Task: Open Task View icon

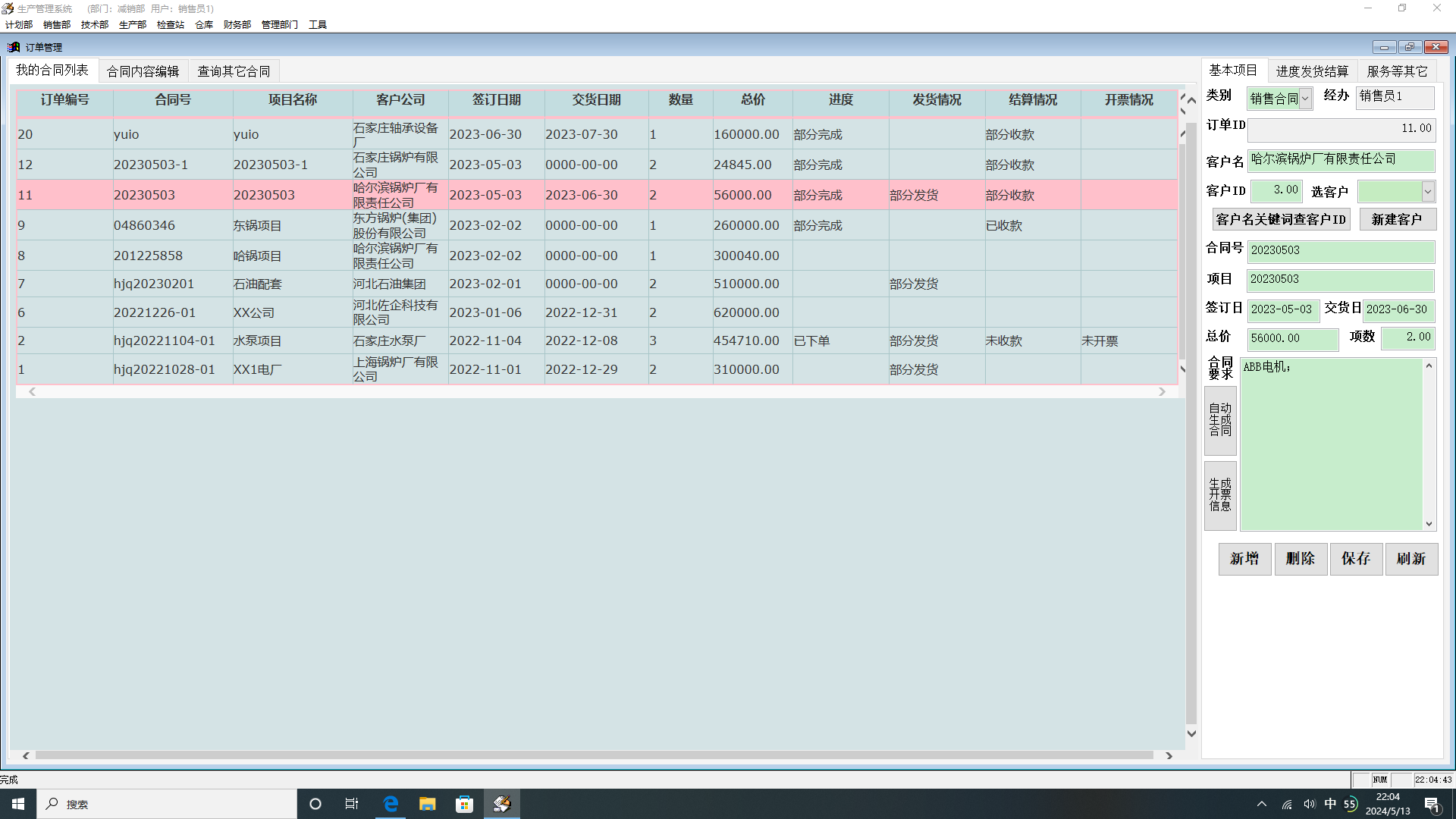Action: 352,804
